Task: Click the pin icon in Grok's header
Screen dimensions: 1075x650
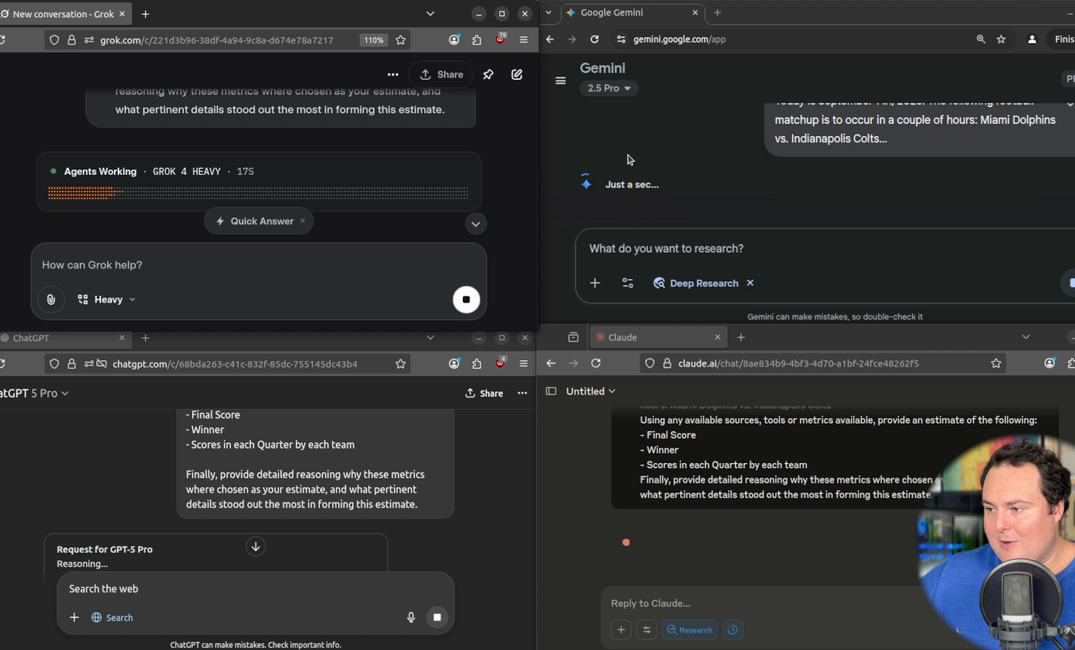Action: pyautogui.click(x=488, y=75)
